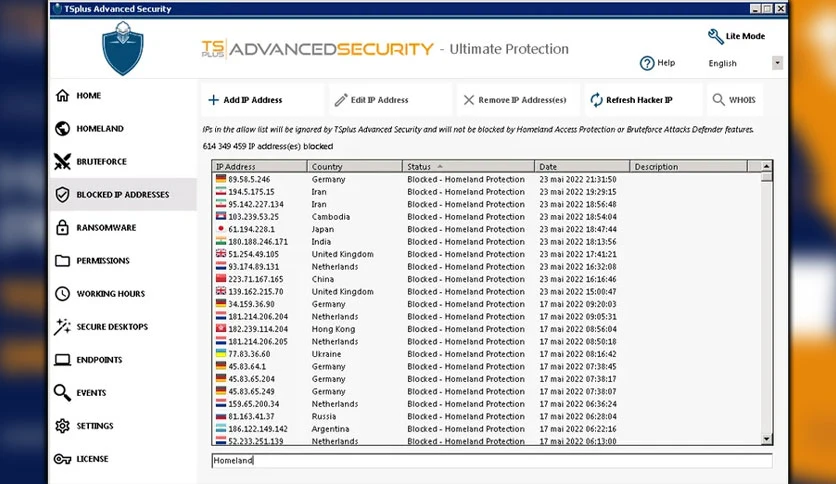This screenshot has width=836, height=484.
Task: Toggle sort on the Status column header
Action: (x=469, y=166)
